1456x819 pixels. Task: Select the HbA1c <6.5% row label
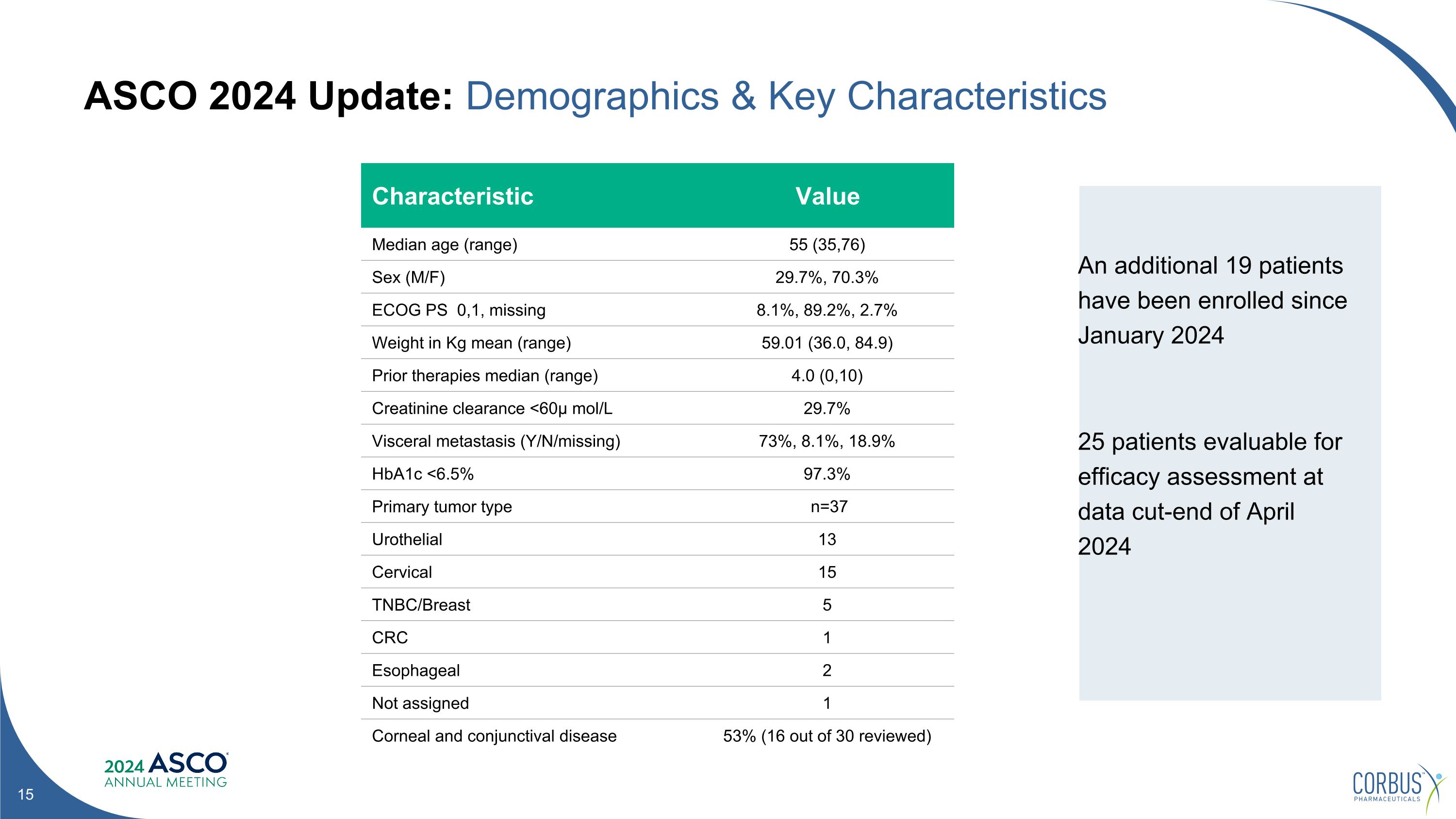422,474
